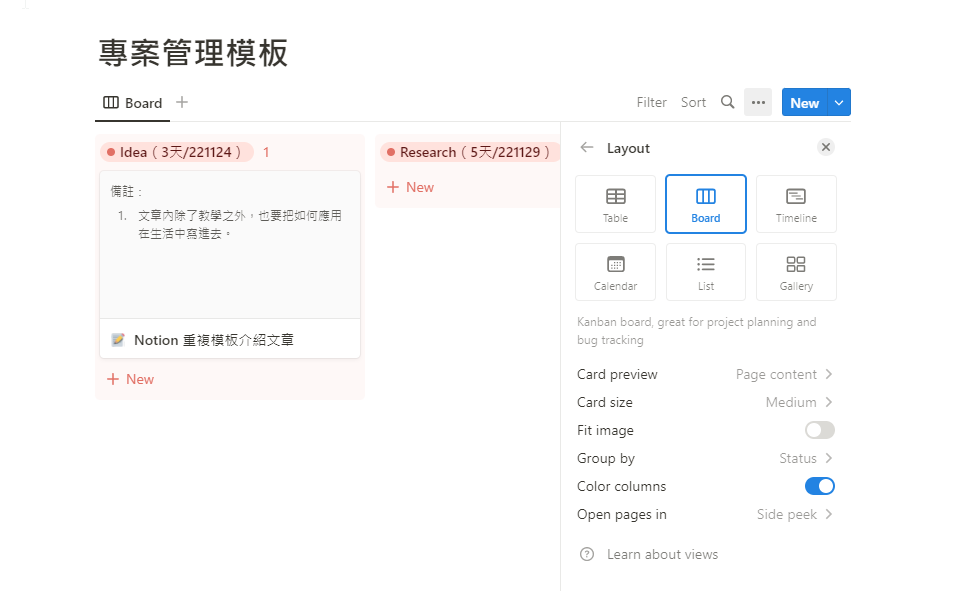Screen dimensions: 953x591
Task: Click the page title 專案管理模板
Action: pyautogui.click(x=193, y=53)
